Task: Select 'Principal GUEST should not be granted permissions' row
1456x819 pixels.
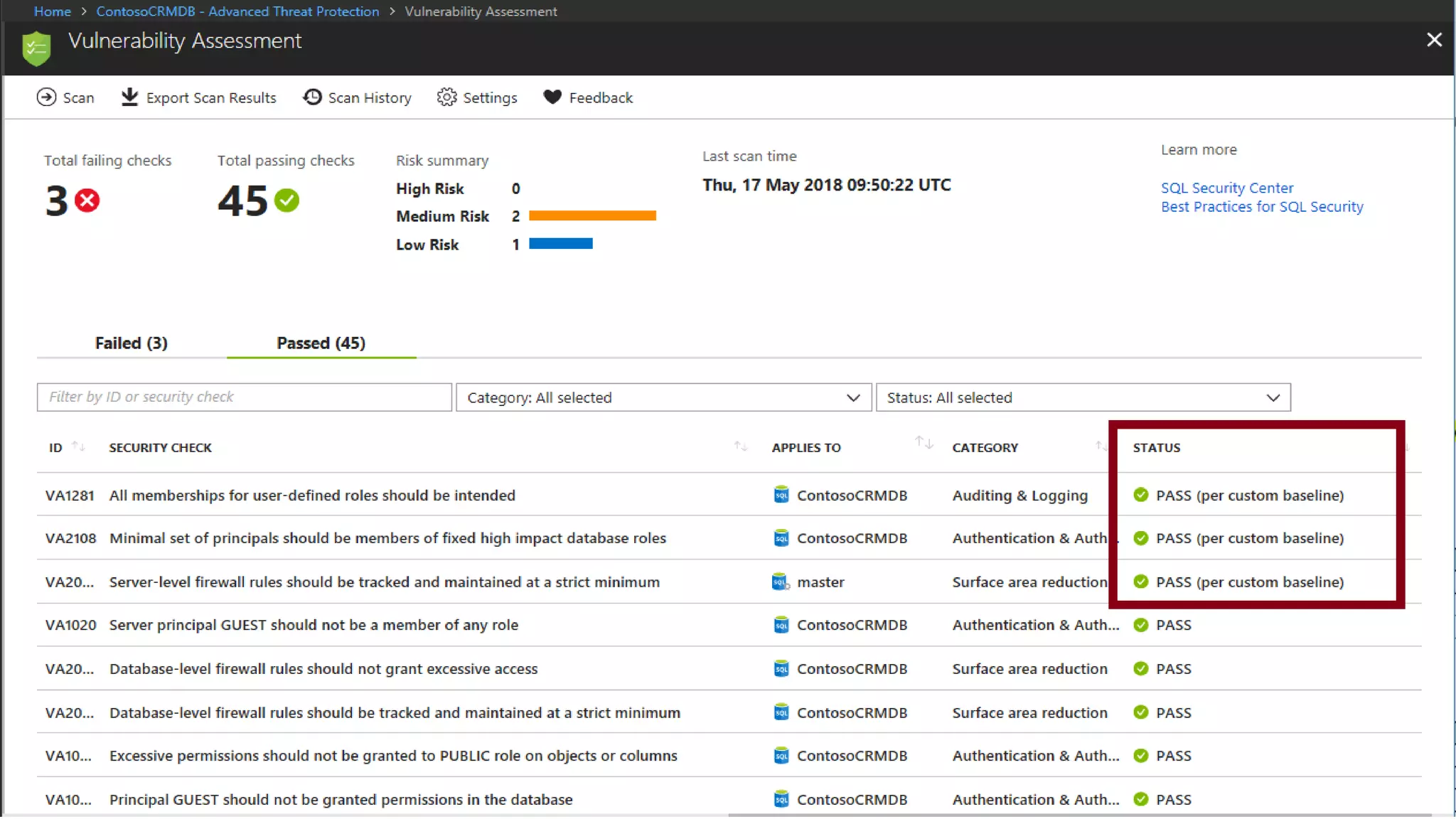Action: pos(341,800)
